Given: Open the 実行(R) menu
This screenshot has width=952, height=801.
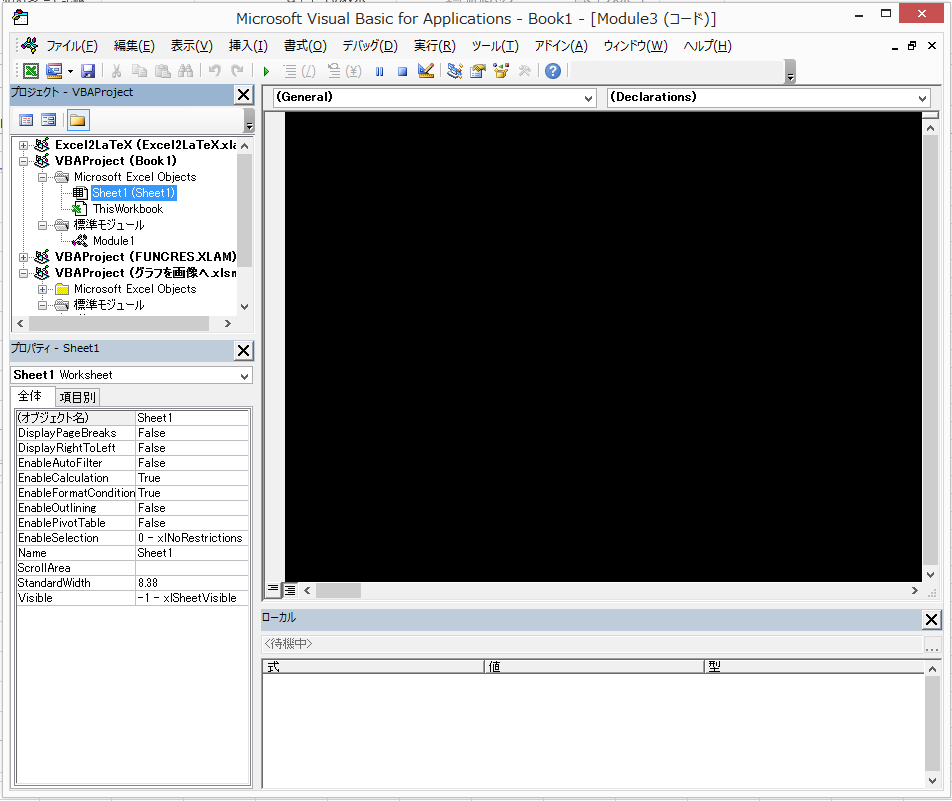Looking at the screenshot, I should click(x=435, y=46).
